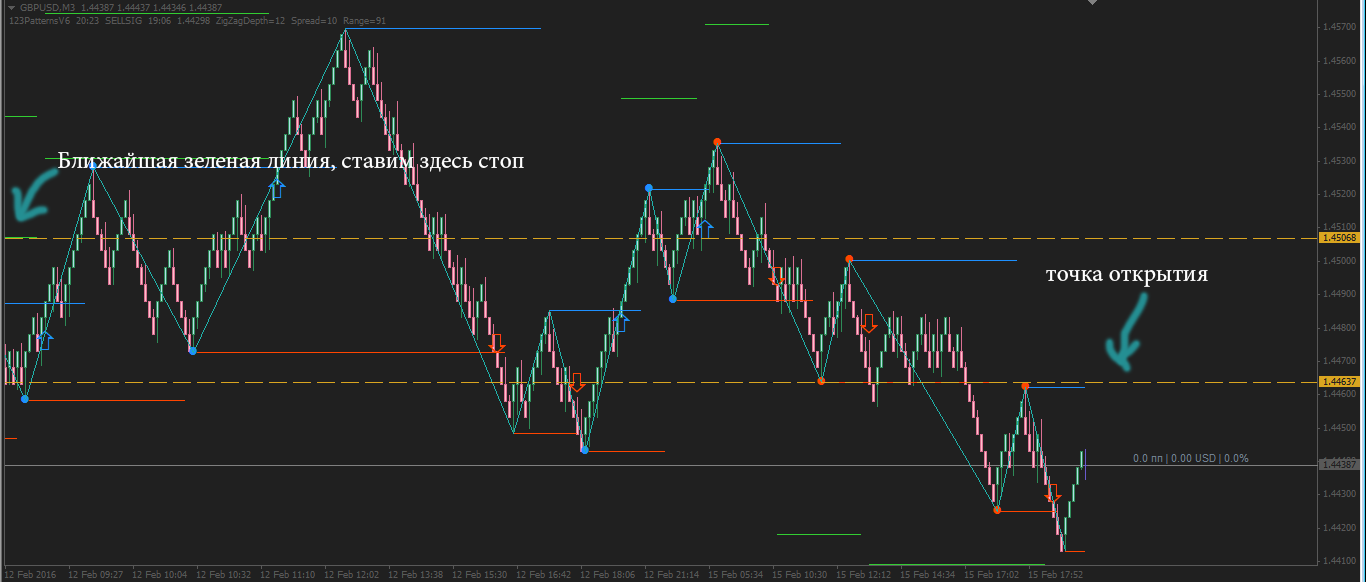Viewport: 1366px width, 582px height.
Task: Select the red sell arrow near the chart's lowest candles
Action: coord(1052,493)
